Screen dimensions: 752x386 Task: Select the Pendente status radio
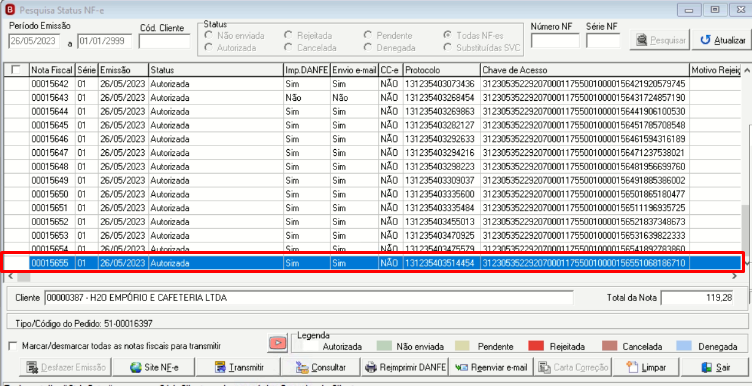coord(367,35)
